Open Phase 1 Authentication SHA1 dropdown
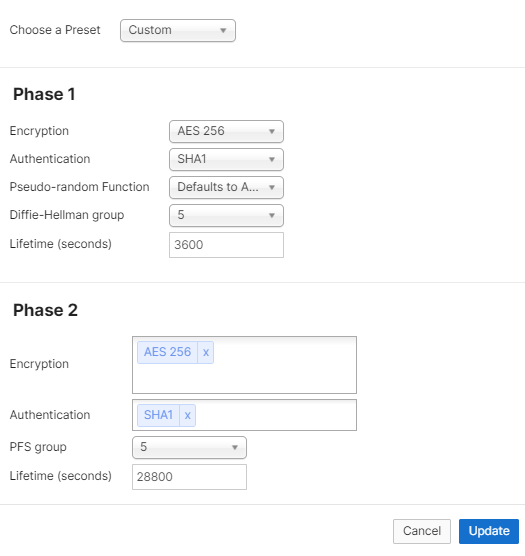 (x=226, y=159)
